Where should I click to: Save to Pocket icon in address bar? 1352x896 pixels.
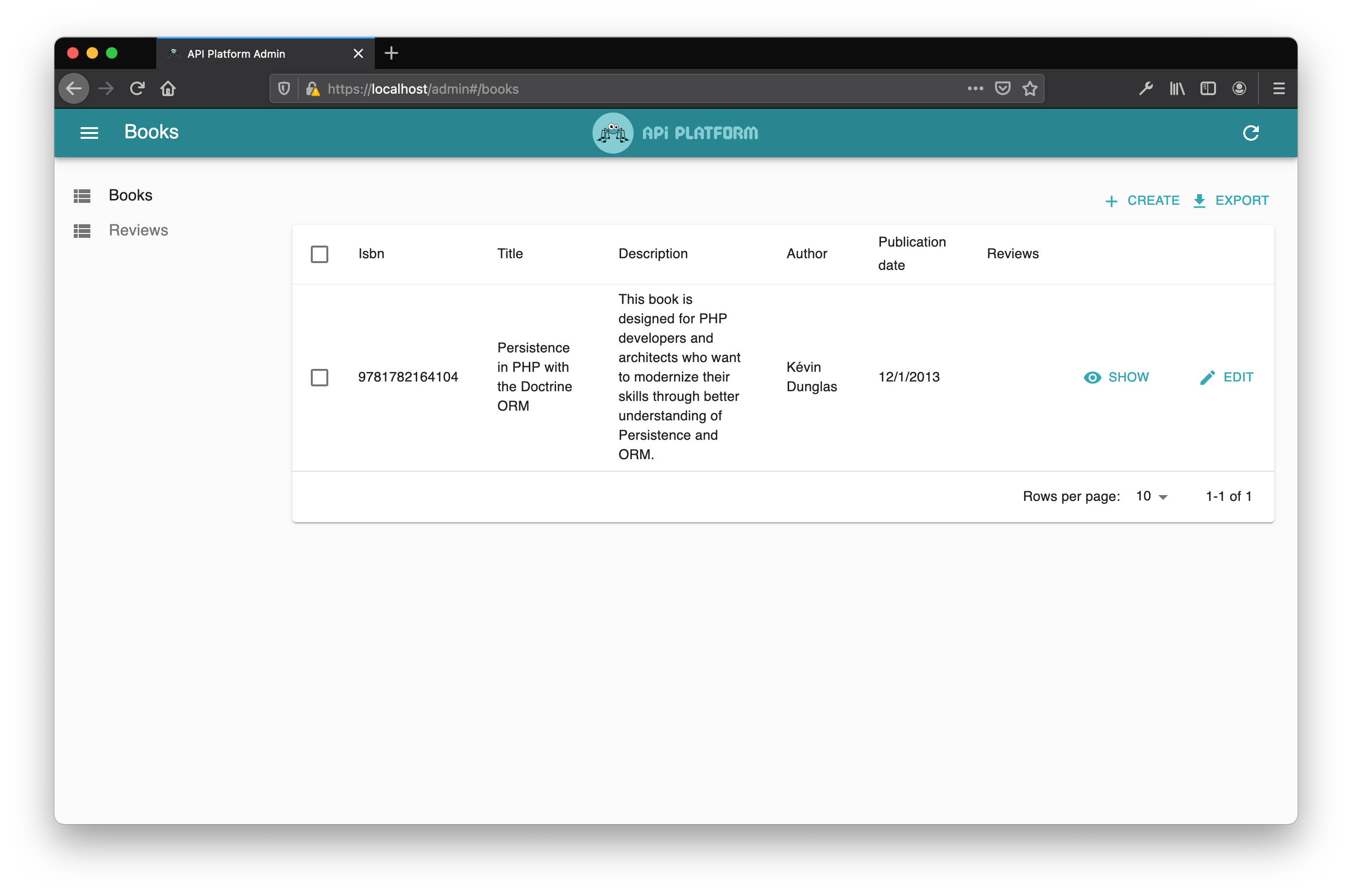point(1002,88)
